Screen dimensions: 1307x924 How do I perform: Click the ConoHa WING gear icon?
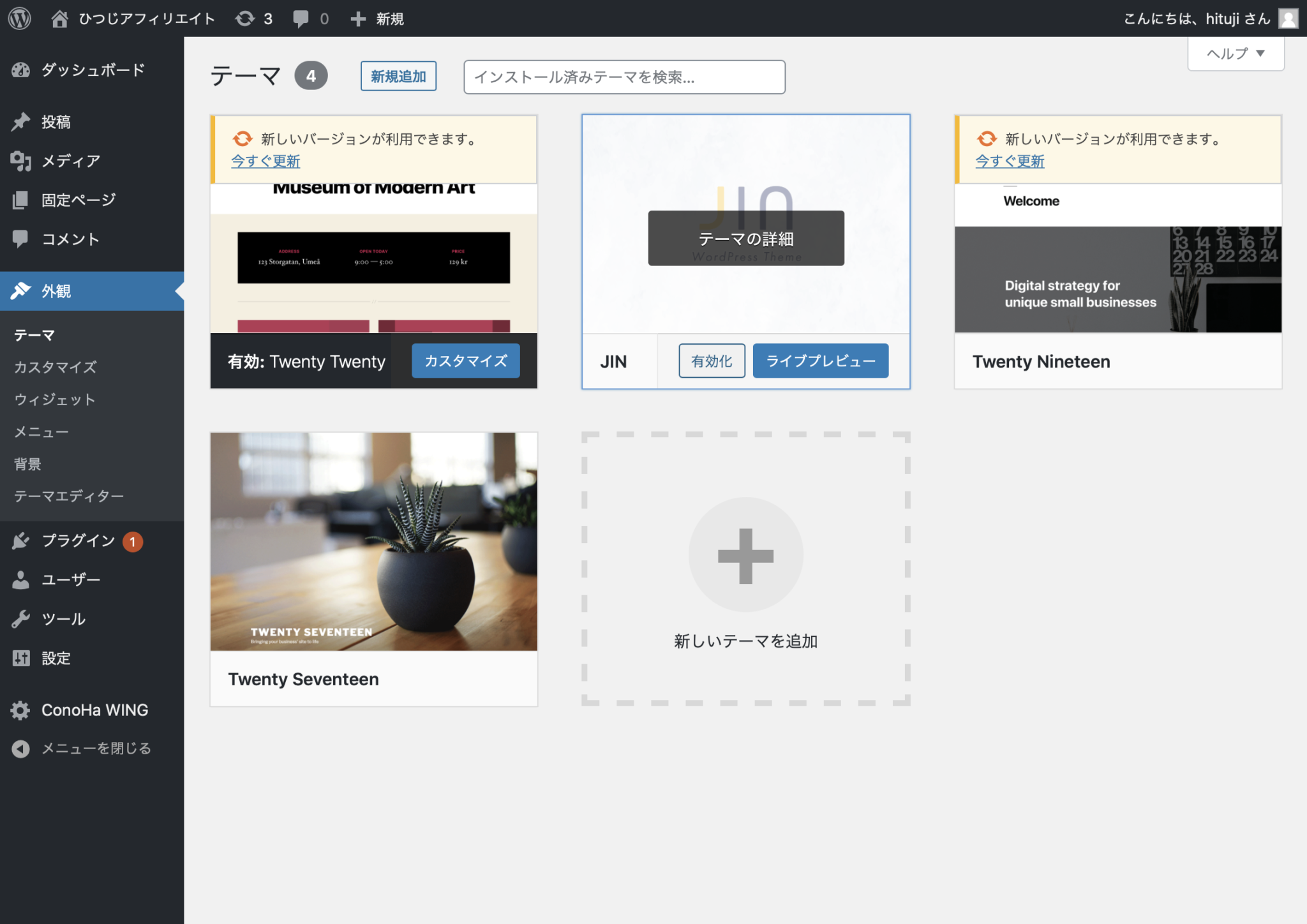click(x=21, y=710)
